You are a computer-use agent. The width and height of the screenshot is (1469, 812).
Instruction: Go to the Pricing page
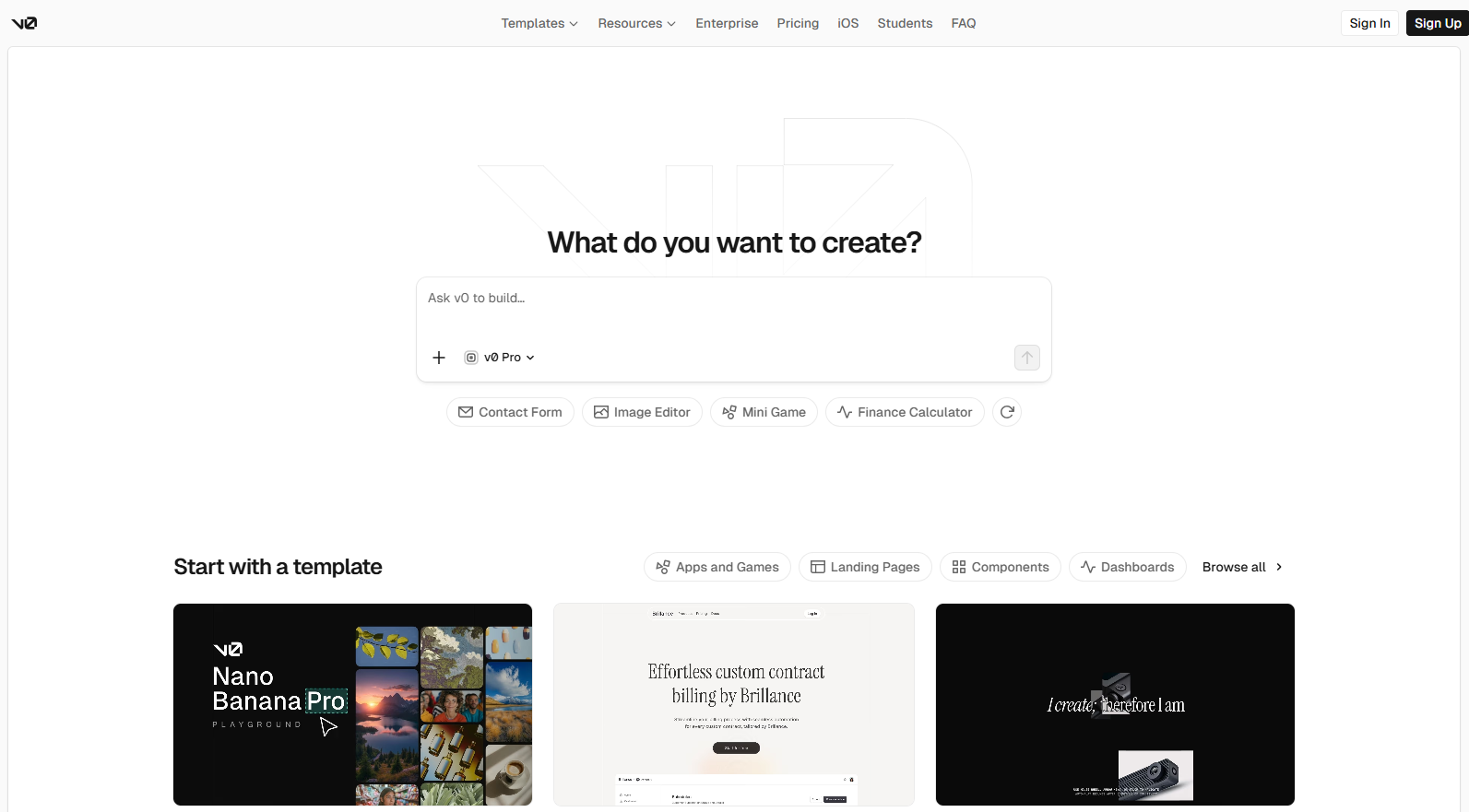click(798, 23)
